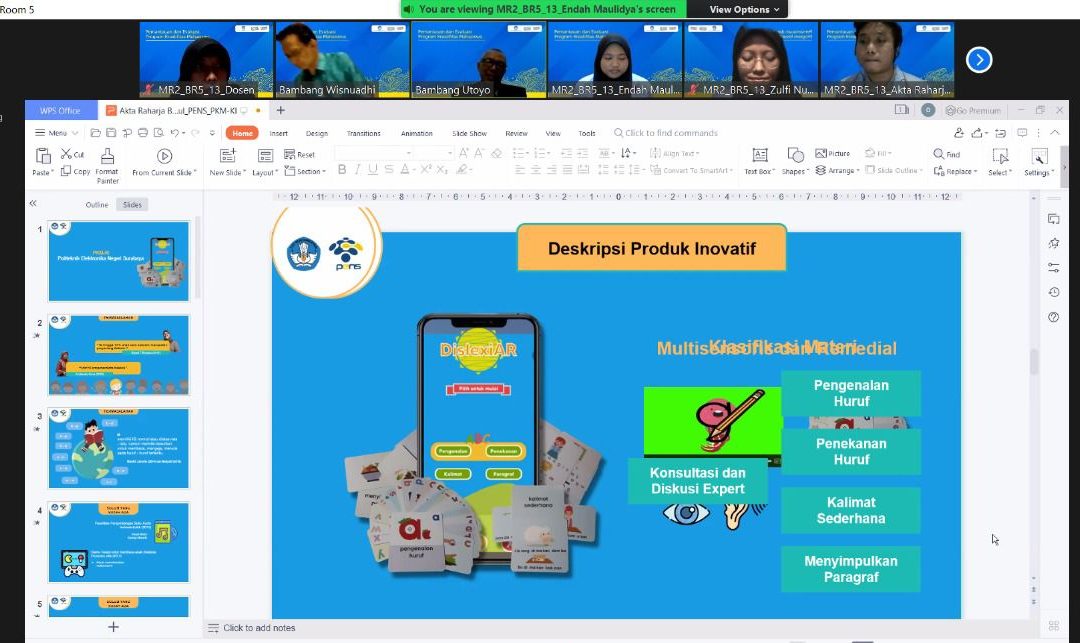Click the Paste icon

pyautogui.click(x=43, y=157)
